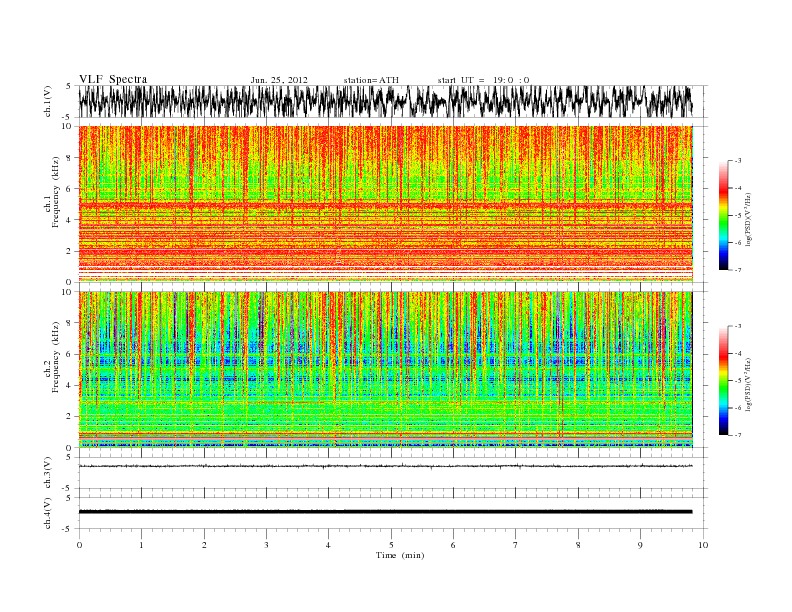Click the 'ch.4(V)' axis label

48,513
